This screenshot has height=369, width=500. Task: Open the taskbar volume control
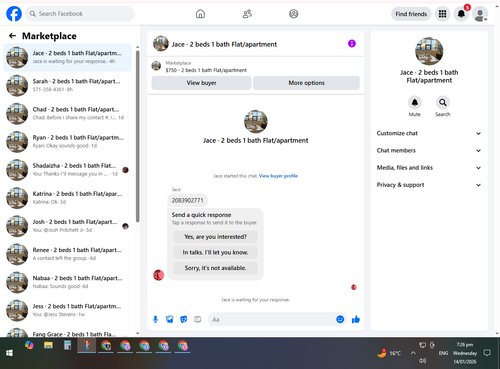(x=423, y=360)
